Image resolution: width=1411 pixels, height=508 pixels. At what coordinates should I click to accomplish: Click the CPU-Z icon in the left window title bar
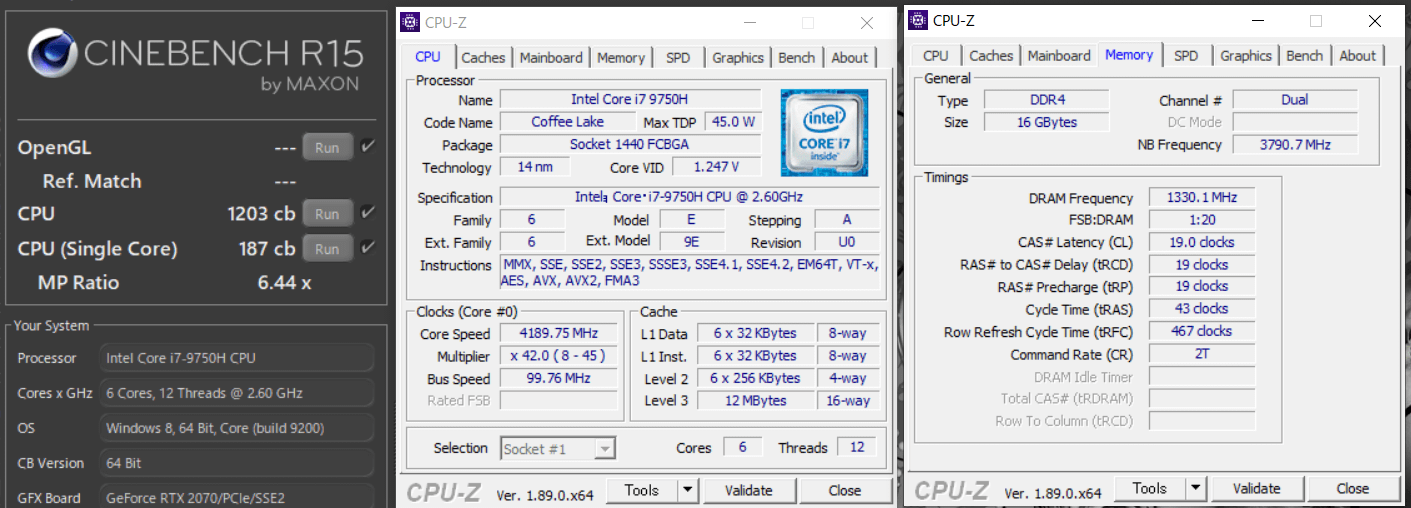coord(411,22)
